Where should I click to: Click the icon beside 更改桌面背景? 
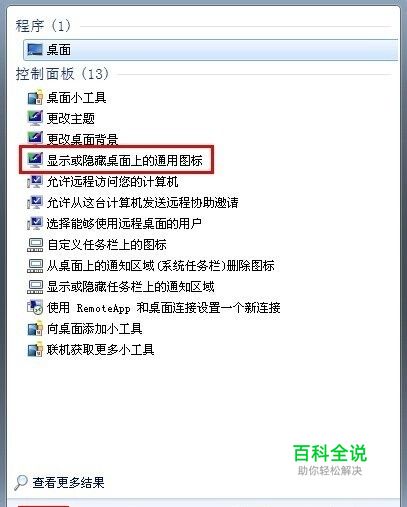[35, 138]
